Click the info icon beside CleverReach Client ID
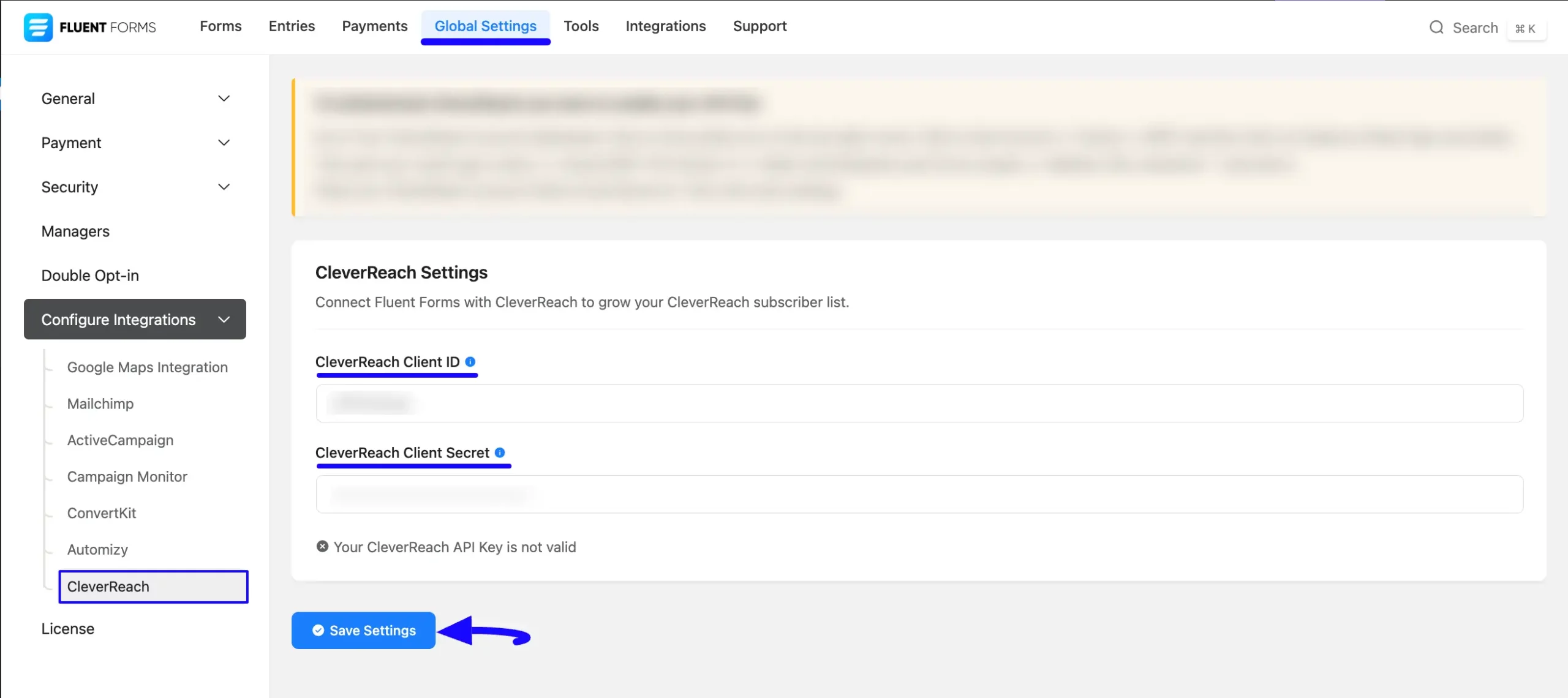Viewport: 1568px width, 698px height. [x=470, y=362]
